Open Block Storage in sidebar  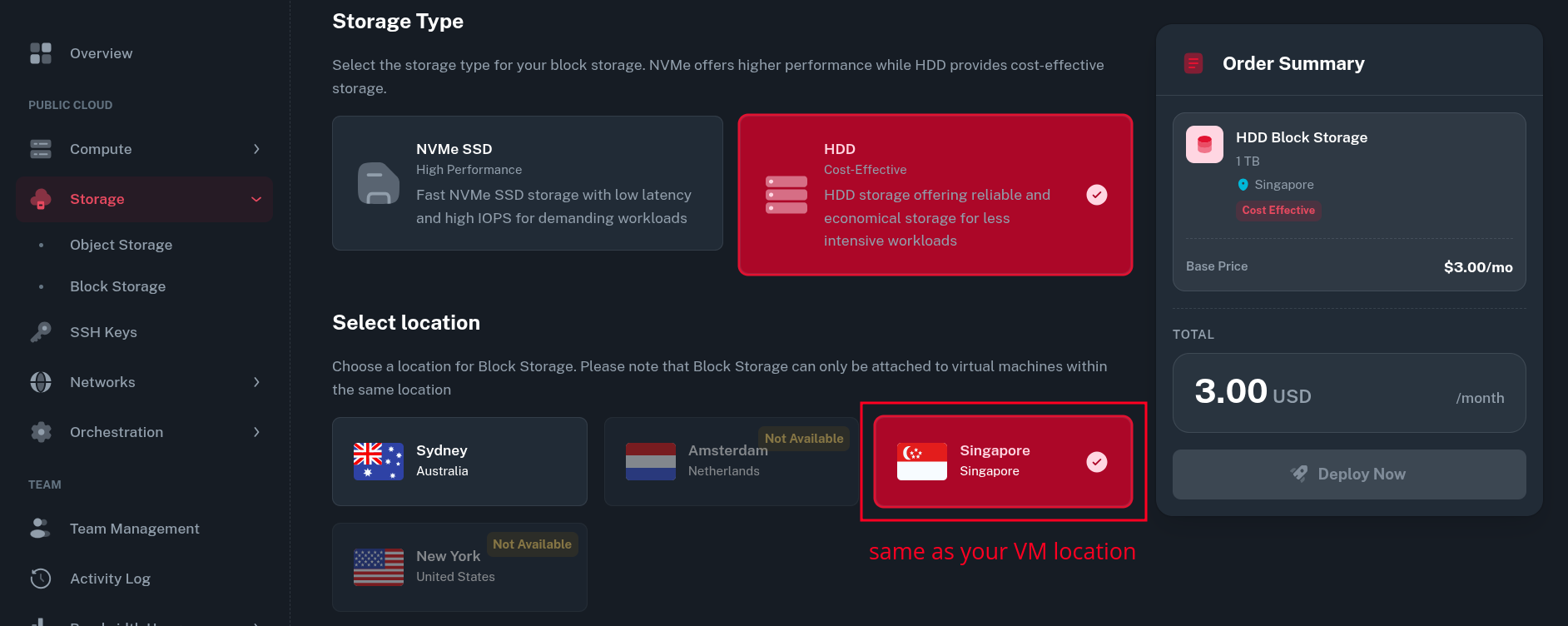click(117, 286)
